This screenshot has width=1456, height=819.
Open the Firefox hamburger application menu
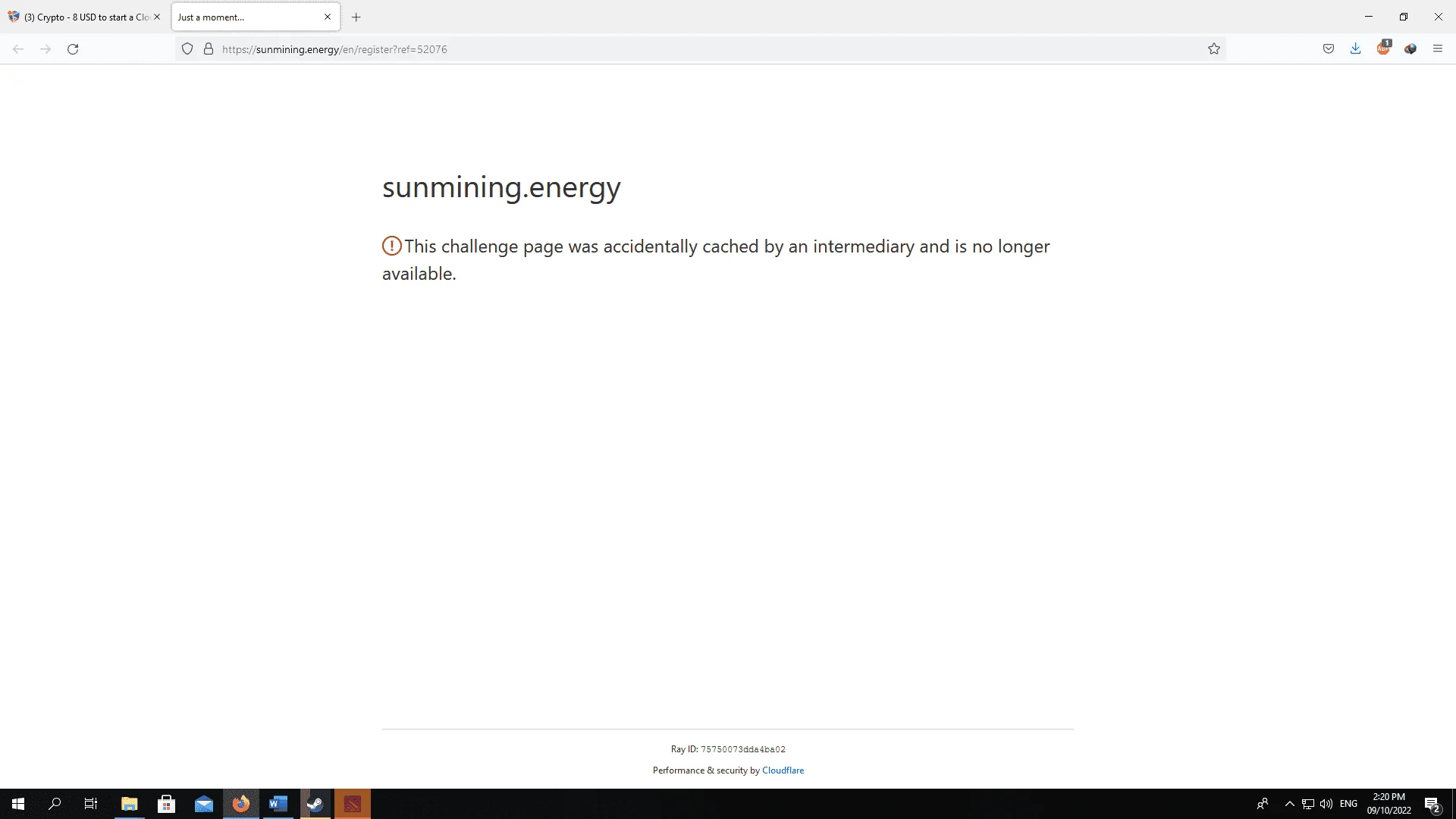pos(1438,49)
